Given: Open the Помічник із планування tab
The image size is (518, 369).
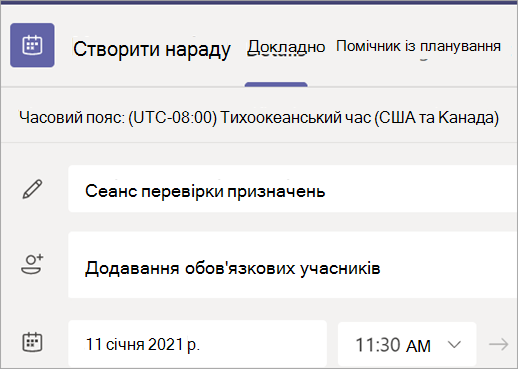Looking at the screenshot, I should tap(418, 46).
